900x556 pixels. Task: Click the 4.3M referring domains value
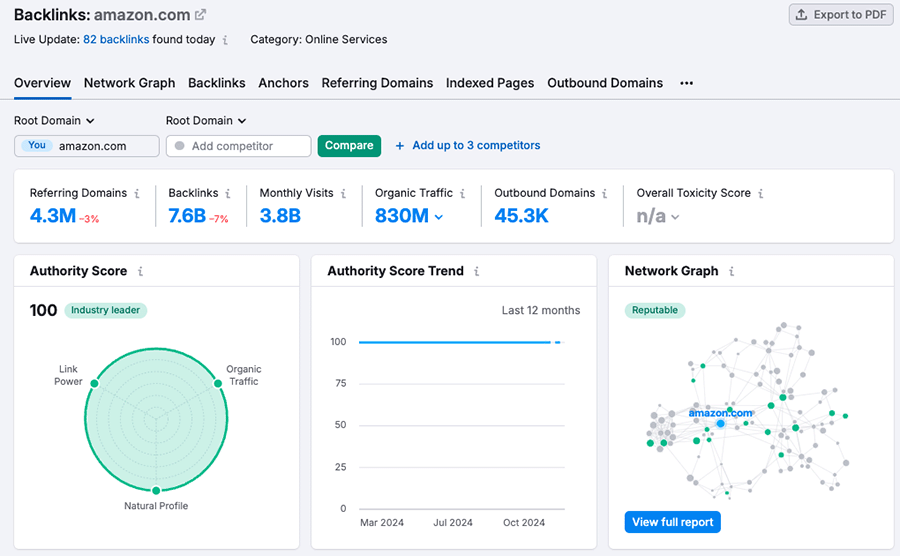pos(53,216)
